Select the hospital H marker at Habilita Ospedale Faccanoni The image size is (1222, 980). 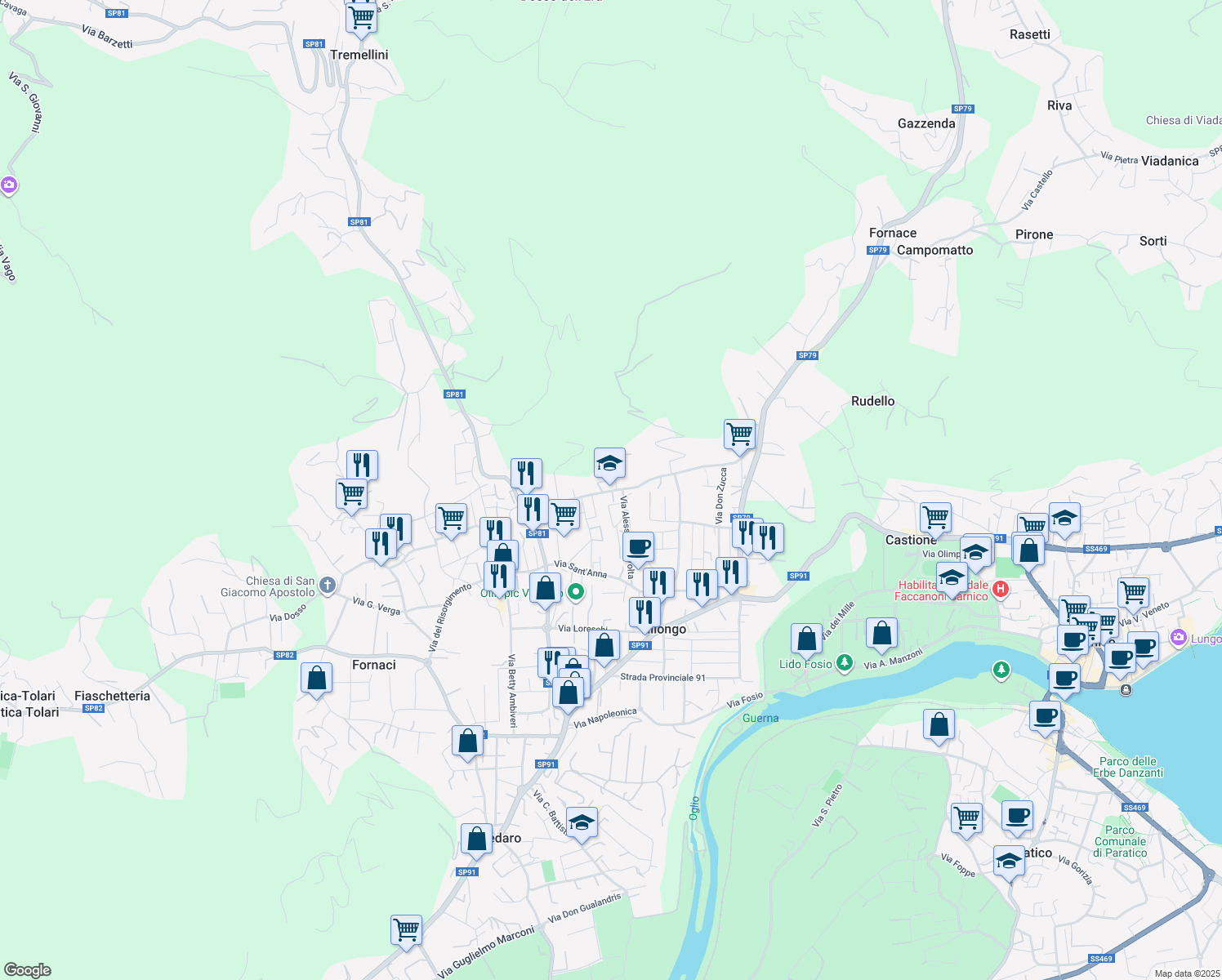click(x=1001, y=590)
